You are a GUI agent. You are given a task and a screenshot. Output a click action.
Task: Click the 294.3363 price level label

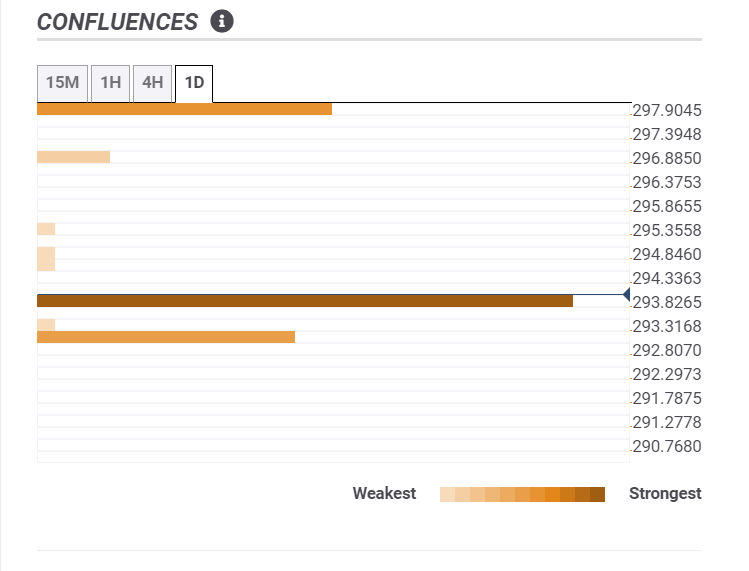click(667, 278)
